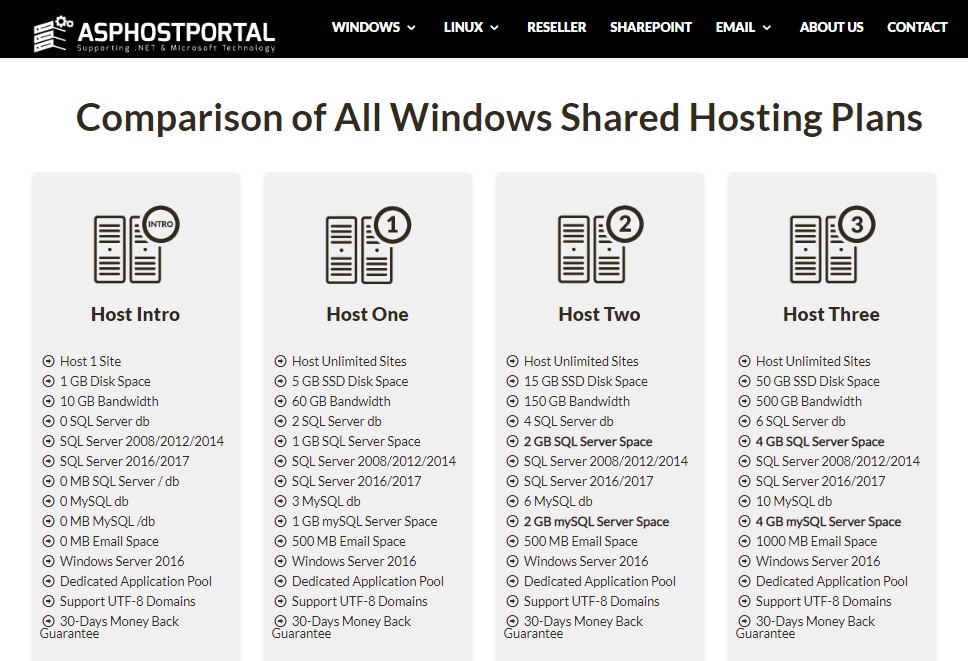968x661 pixels.
Task: Click the bullet icon beside 10 MySQL db
Action: click(x=745, y=501)
